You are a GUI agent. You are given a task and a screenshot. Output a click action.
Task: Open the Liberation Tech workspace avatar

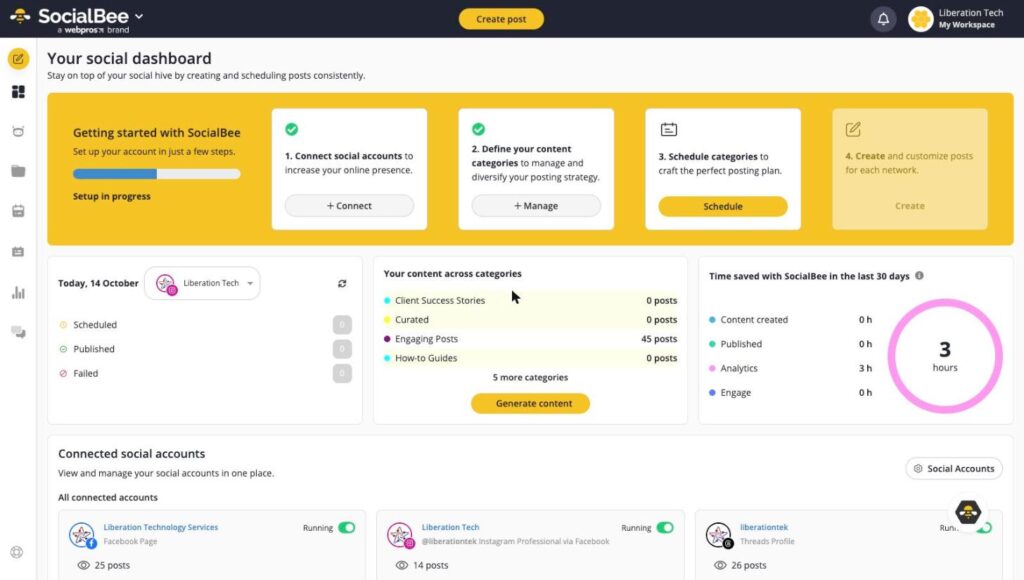tap(920, 19)
